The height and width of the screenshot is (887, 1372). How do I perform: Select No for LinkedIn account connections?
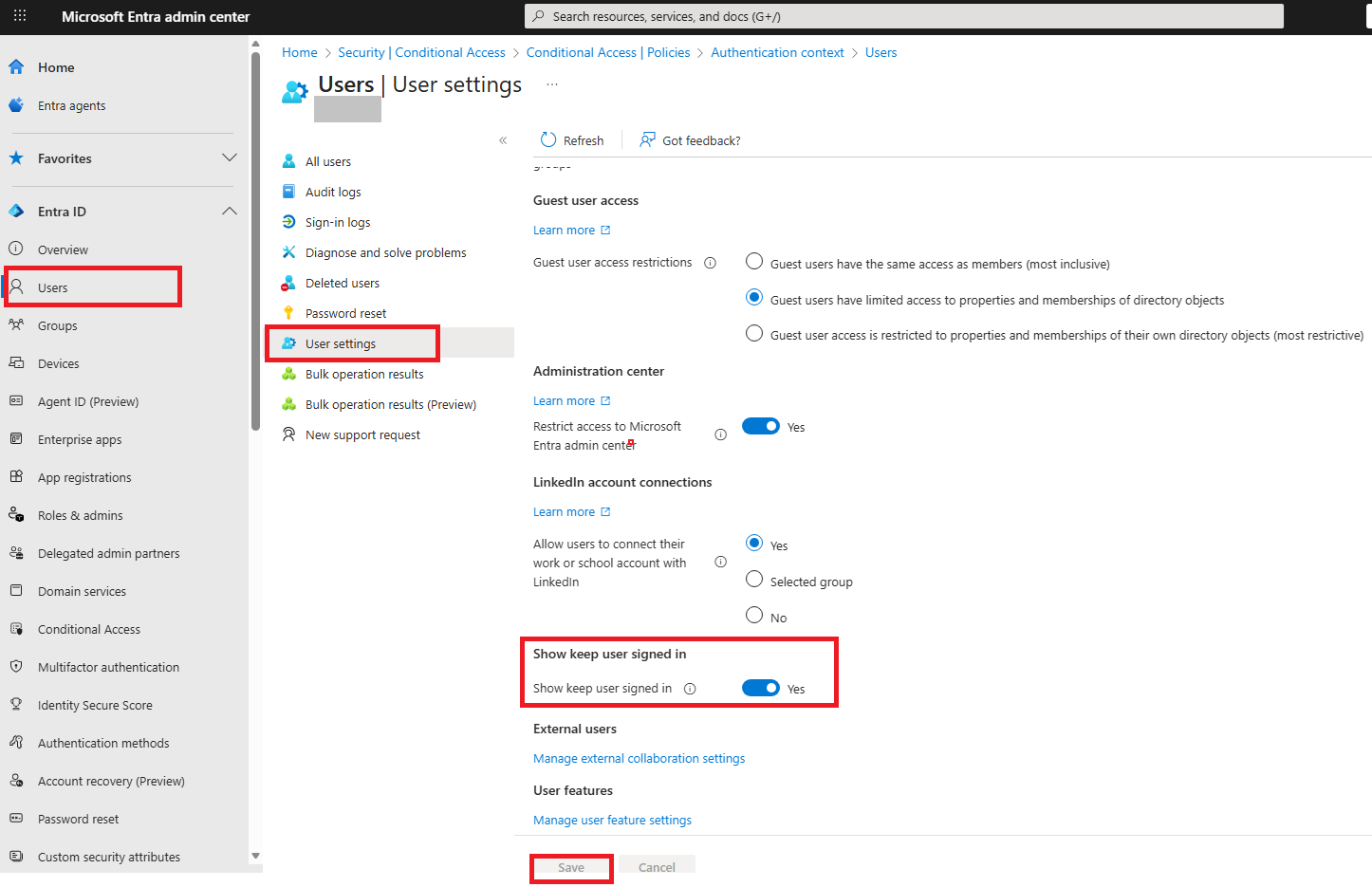pyautogui.click(x=754, y=615)
